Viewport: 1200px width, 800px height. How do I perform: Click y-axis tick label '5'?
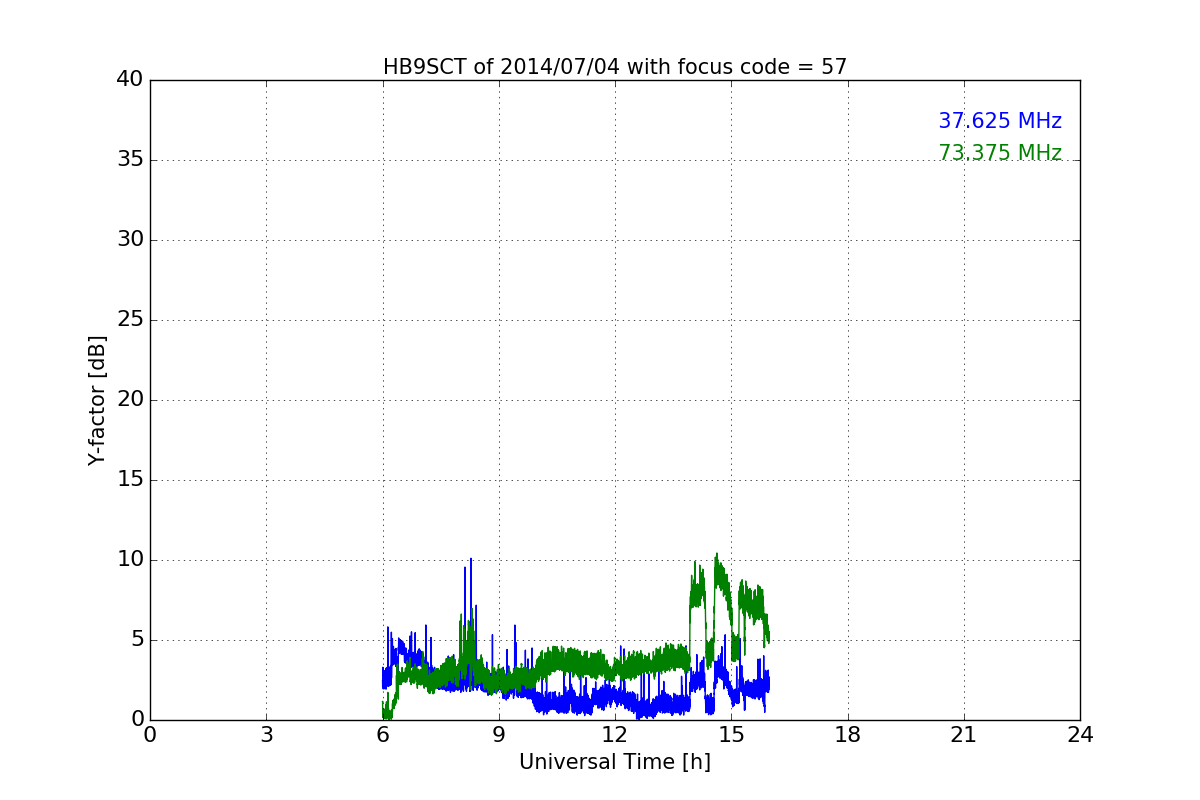coord(137,640)
